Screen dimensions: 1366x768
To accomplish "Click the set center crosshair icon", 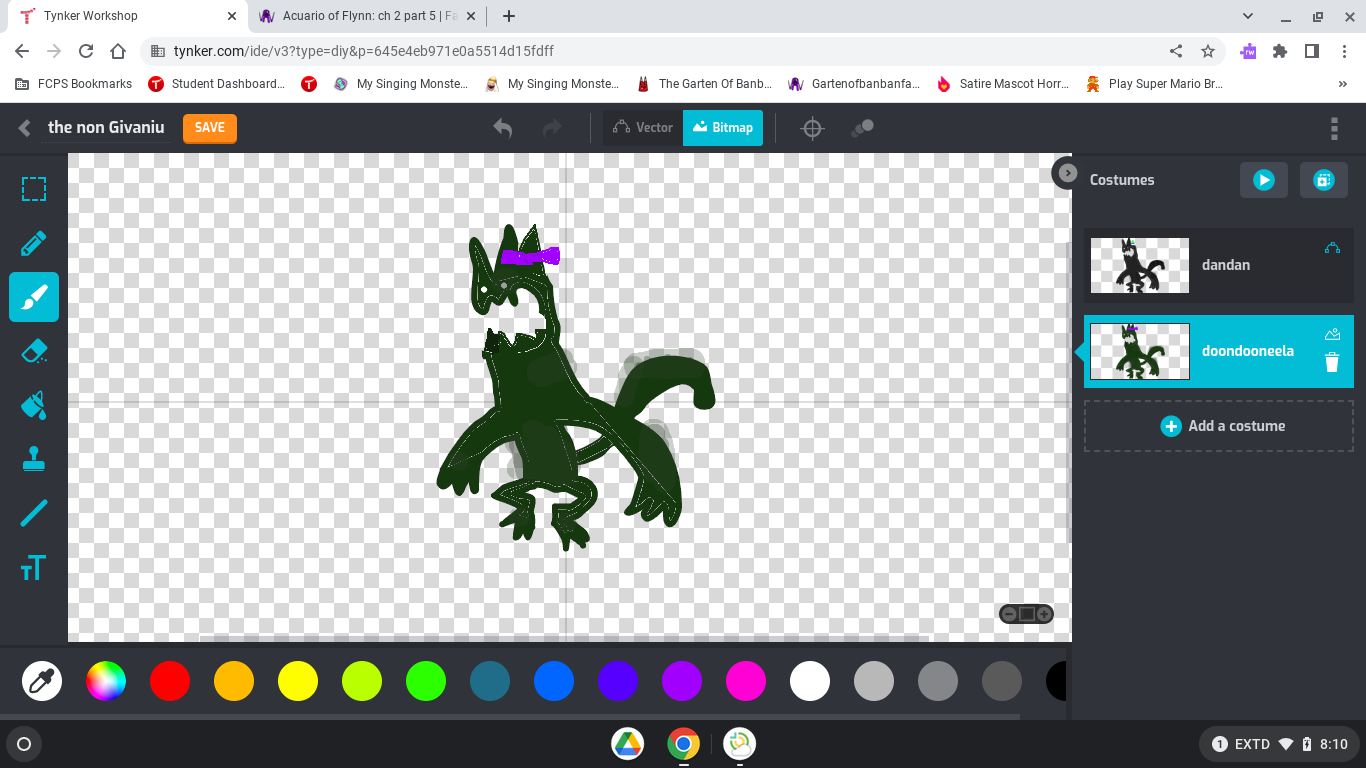I will click(812, 128).
